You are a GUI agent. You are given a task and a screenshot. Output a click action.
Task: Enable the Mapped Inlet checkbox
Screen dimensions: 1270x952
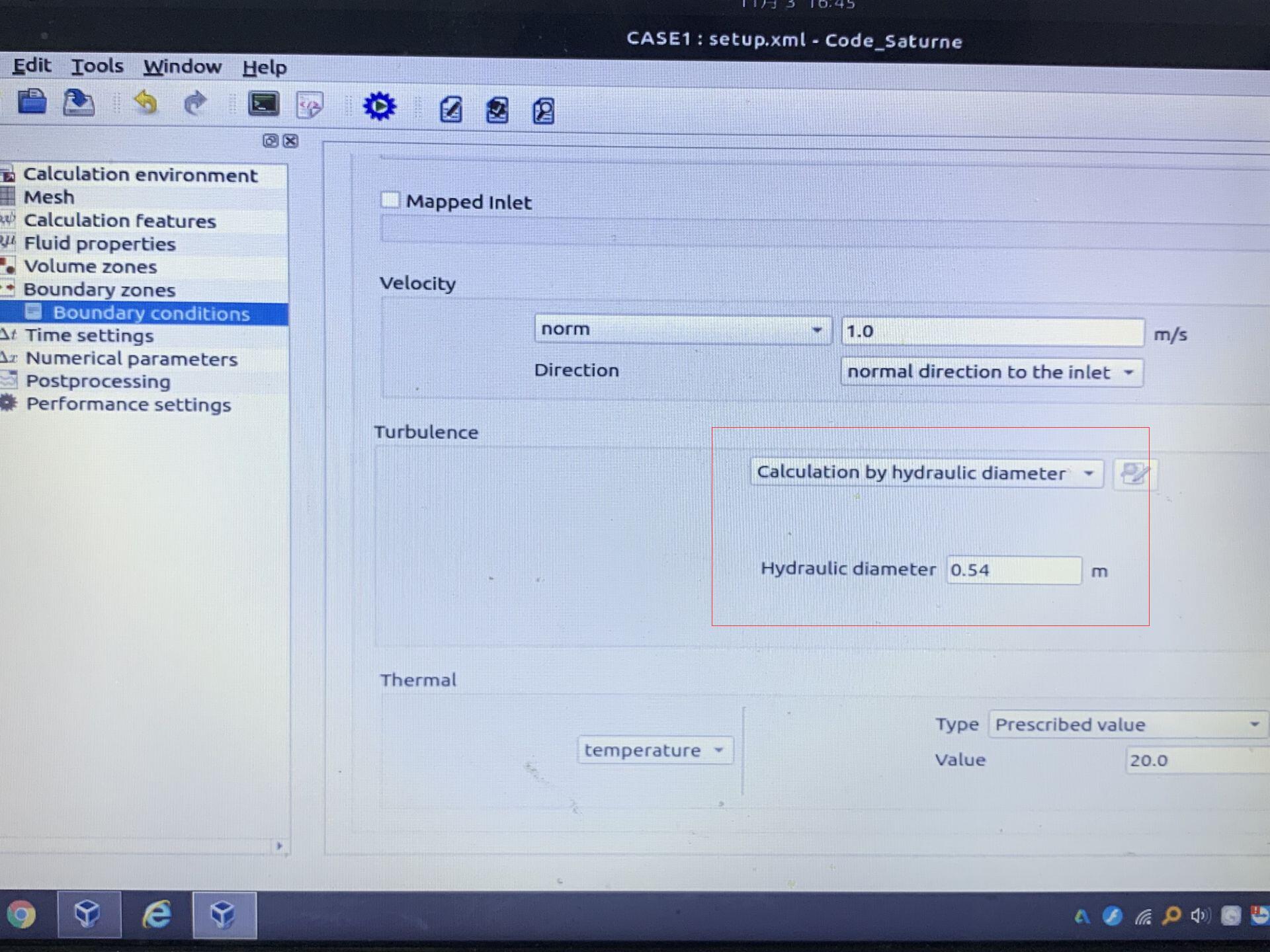(x=390, y=200)
